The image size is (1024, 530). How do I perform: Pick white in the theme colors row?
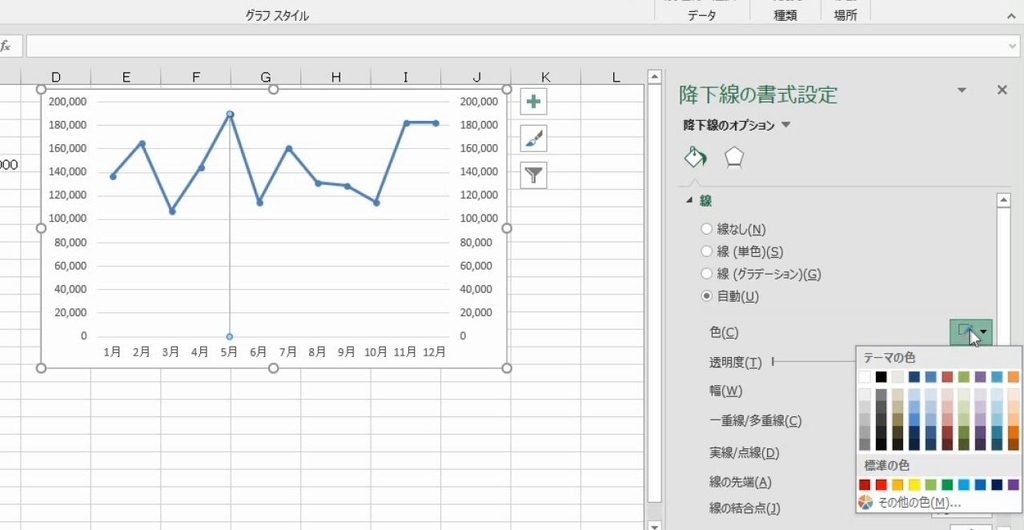click(865, 377)
